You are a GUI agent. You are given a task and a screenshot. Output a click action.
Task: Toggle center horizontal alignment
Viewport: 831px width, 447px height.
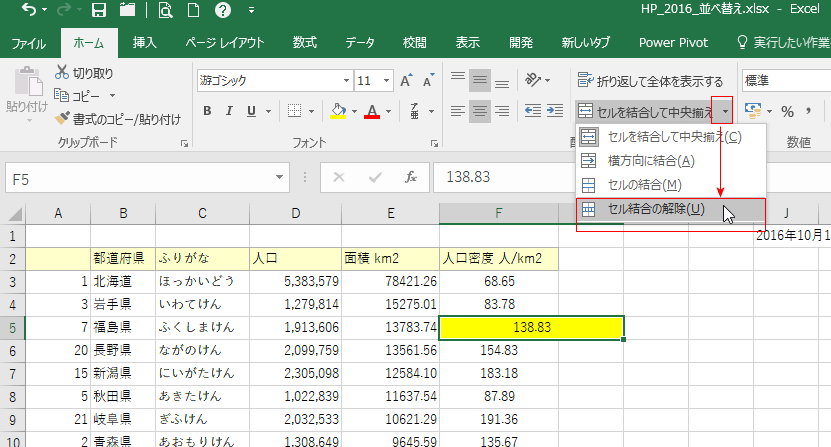click(481, 111)
